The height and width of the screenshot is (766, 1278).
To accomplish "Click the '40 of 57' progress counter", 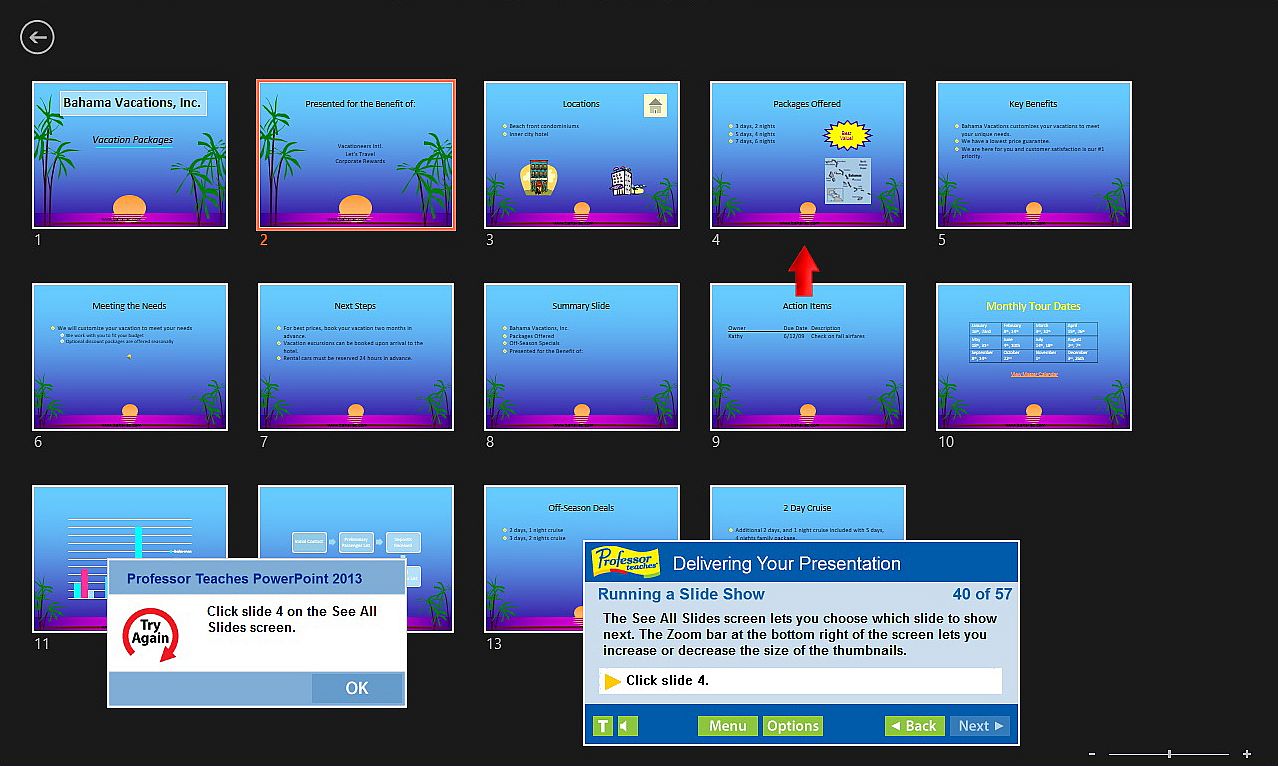I will [x=982, y=594].
